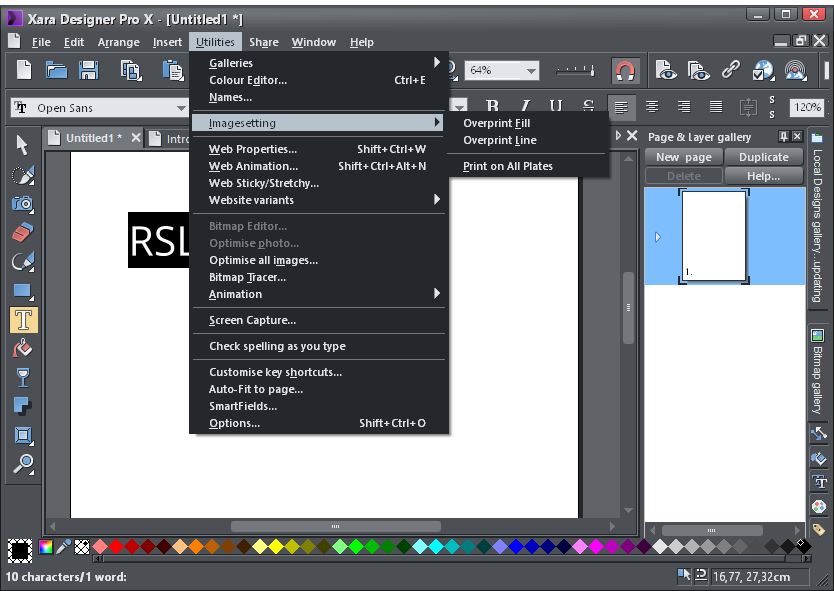This screenshot has height=591, width=834.
Task: Expand page 1 layers triangle
Action: pyautogui.click(x=658, y=237)
